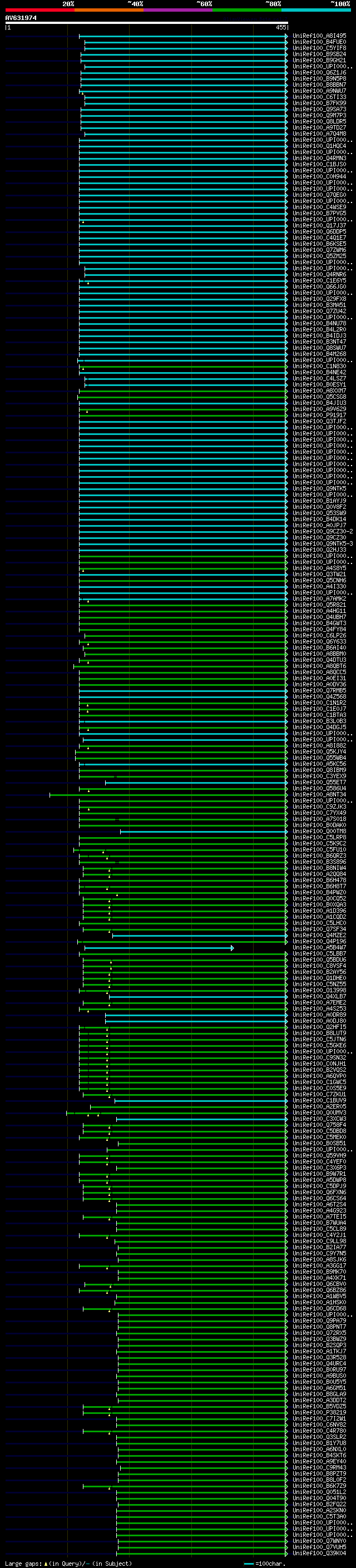Click the cyan ~100% color legend segment

pos(316,11)
